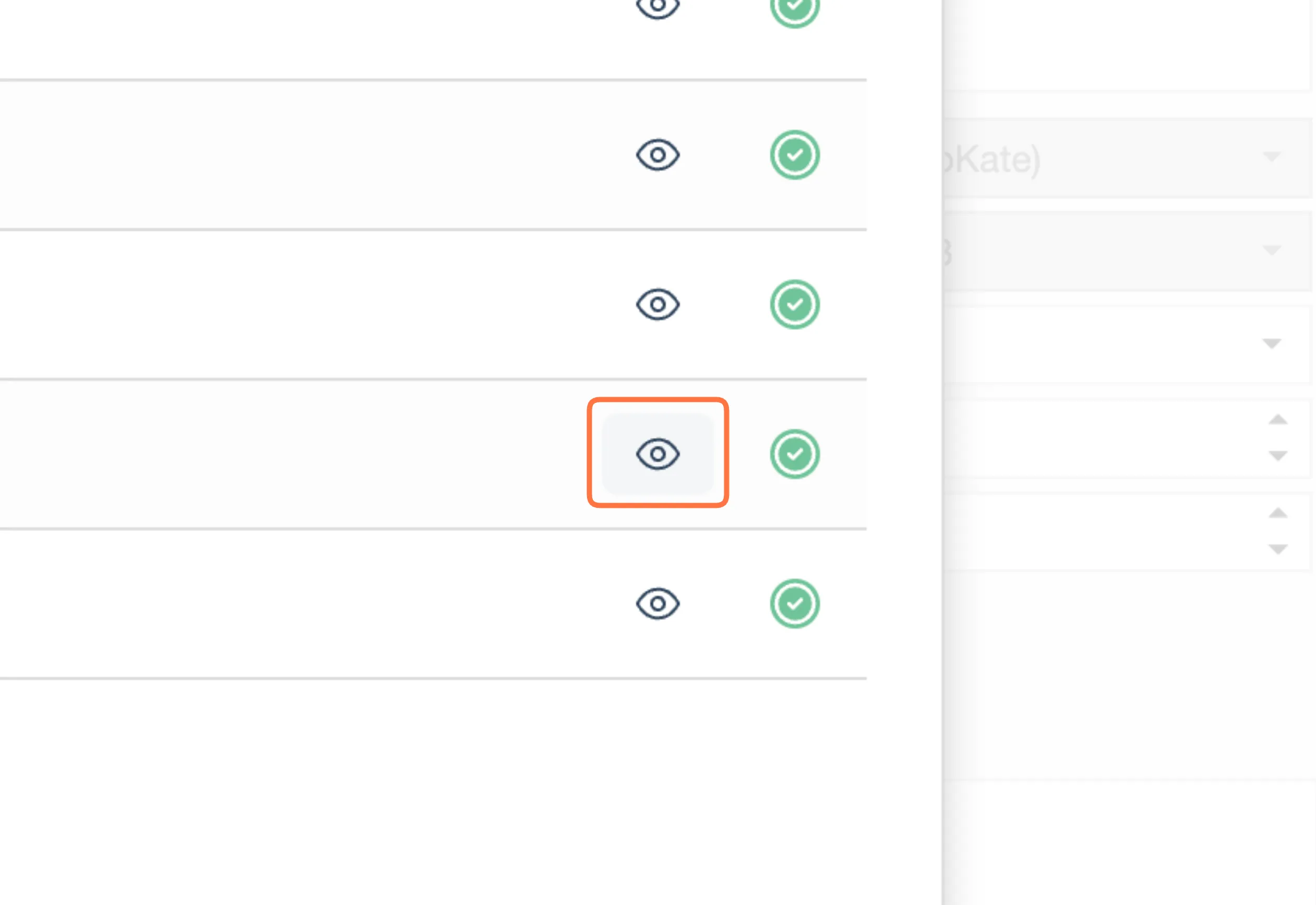Toggle the eye icon in the second row
Viewport: 1316px width, 905px height.
pos(657,155)
